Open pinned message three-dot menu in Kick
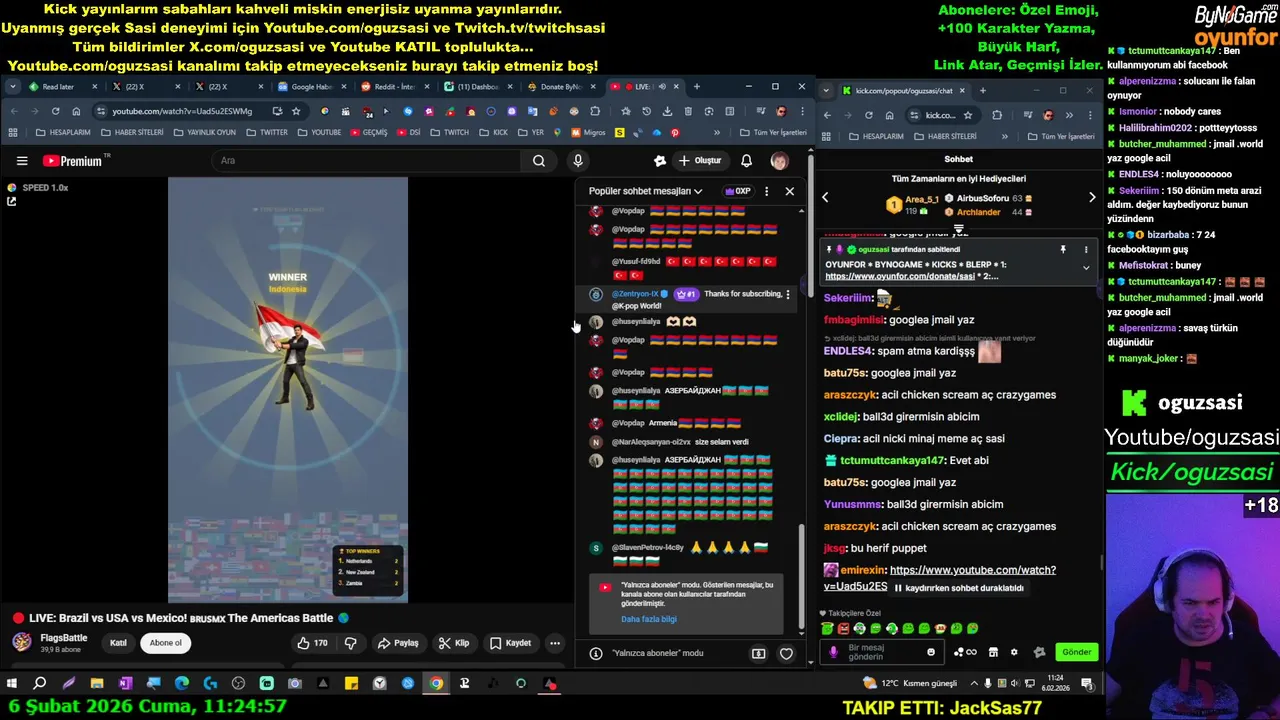The width and height of the screenshot is (1280, 720). [x=1086, y=249]
